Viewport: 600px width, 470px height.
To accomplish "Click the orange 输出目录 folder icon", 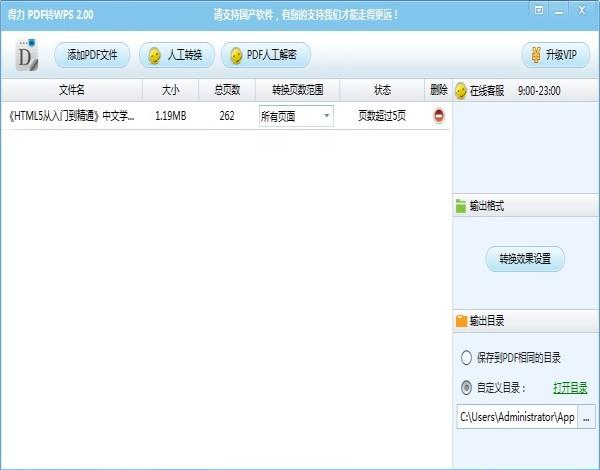I will coord(461,321).
